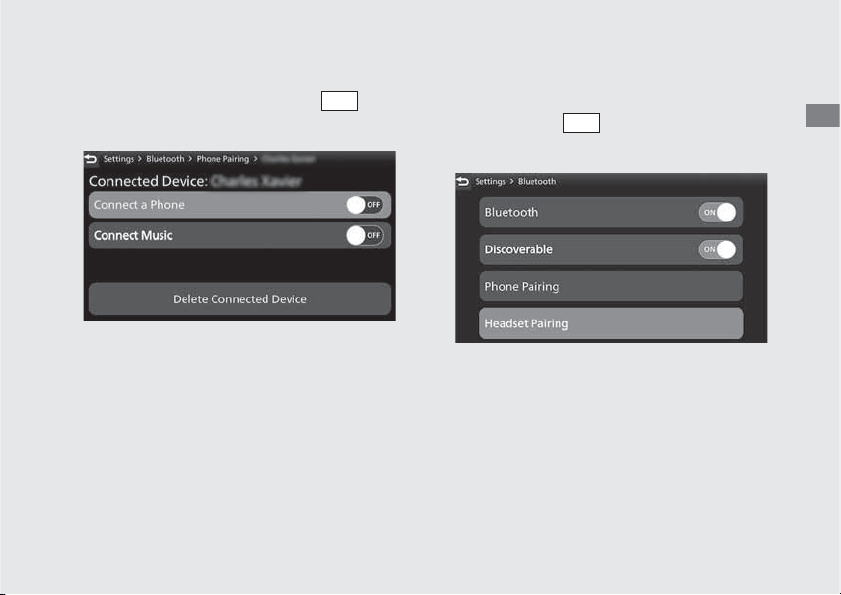
Task: Select Settings breadcrumb on left screen
Action: point(119,159)
